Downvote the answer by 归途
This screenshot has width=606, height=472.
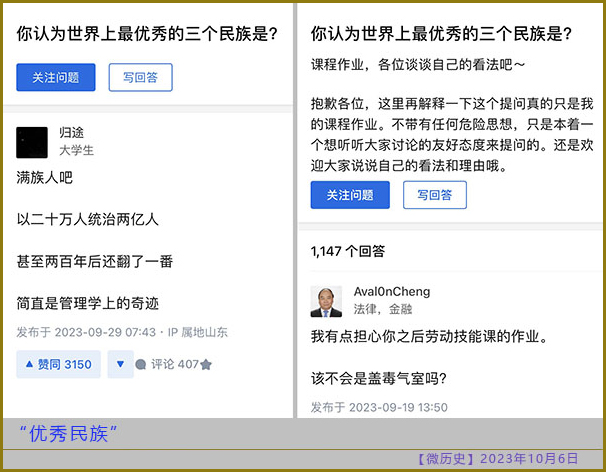pos(121,364)
